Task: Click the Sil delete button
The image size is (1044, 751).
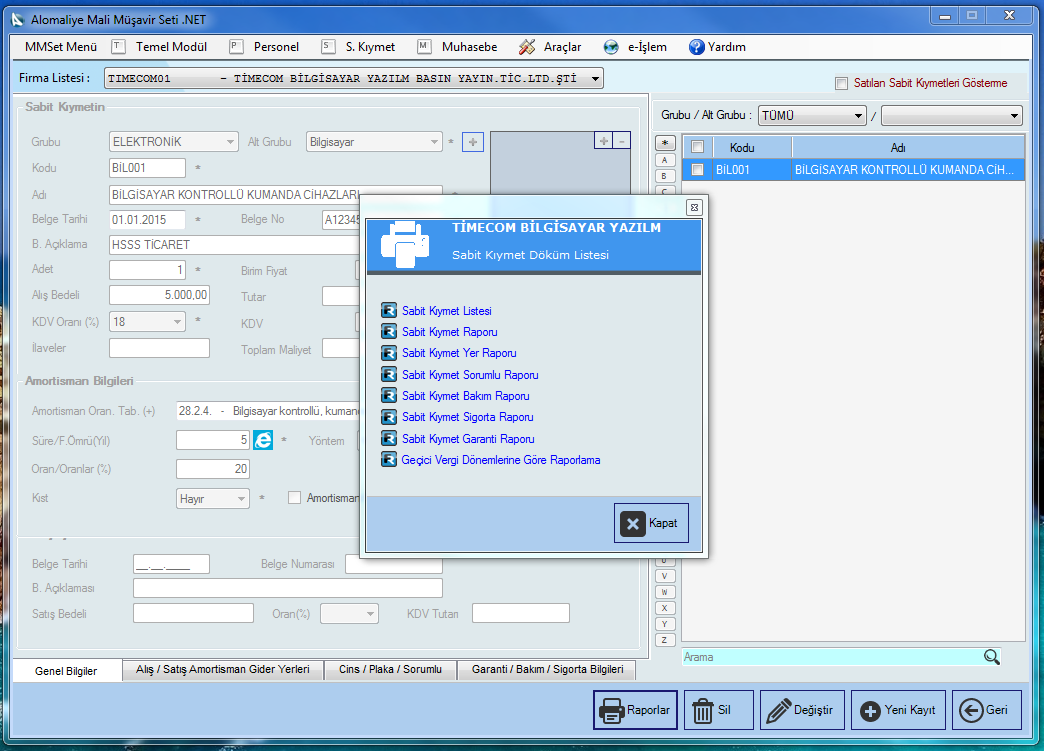Action: coord(718,710)
